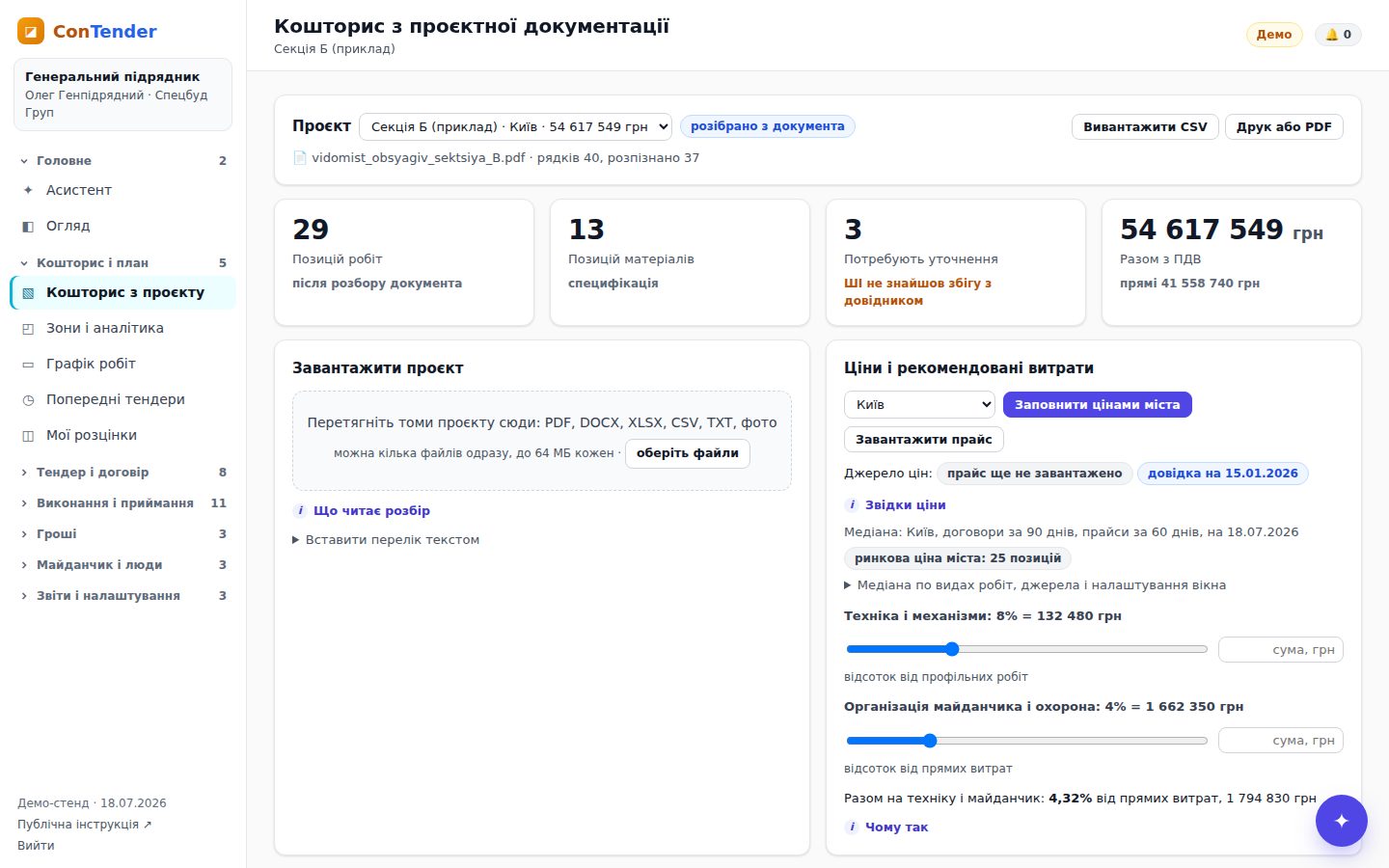Open Огляд page from sidebar
Viewport: 1389px width, 868px height.
pyautogui.click(x=123, y=226)
